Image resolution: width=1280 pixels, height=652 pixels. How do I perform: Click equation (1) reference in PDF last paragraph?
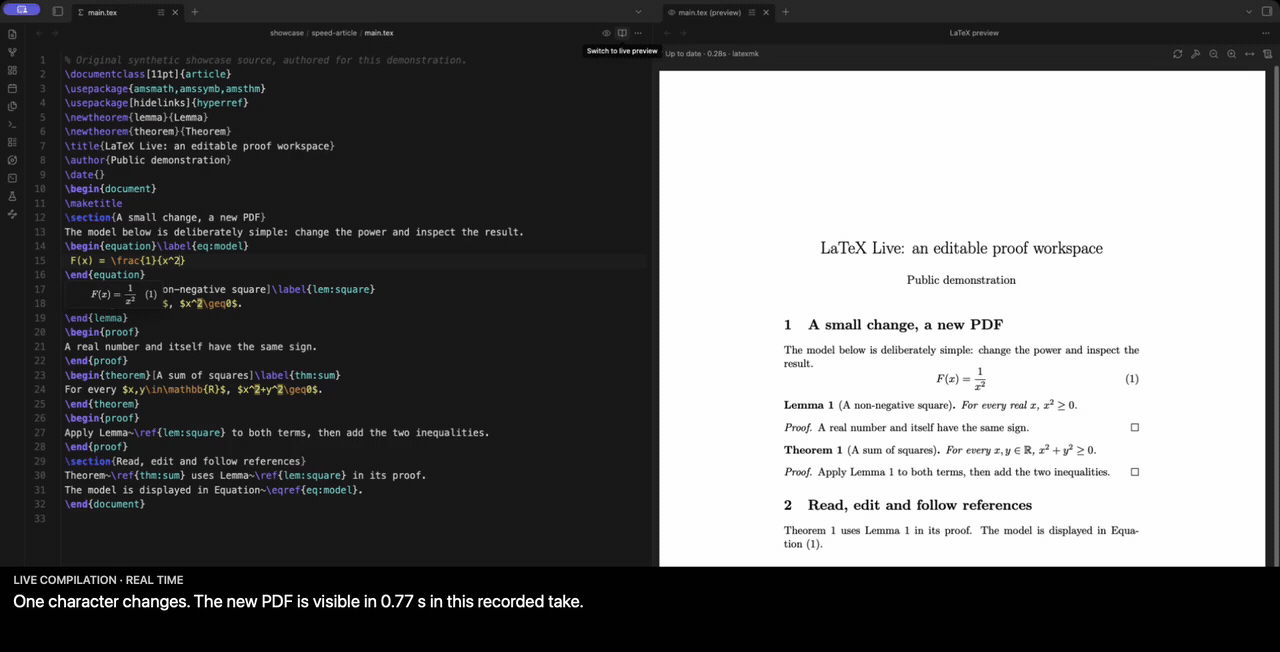[x=814, y=544]
